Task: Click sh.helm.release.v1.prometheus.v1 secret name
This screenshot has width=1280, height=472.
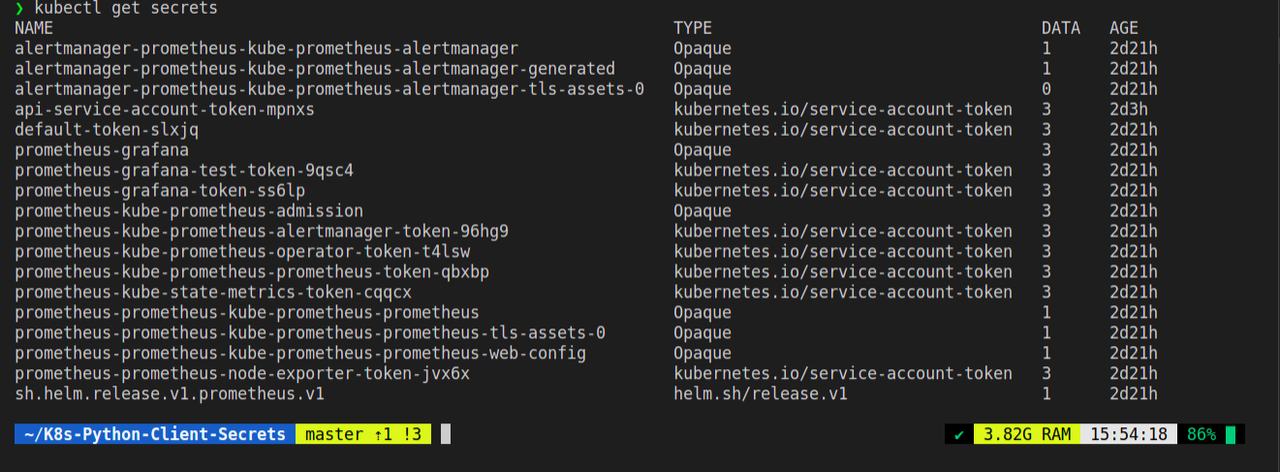Action: pyautogui.click(x=169, y=394)
